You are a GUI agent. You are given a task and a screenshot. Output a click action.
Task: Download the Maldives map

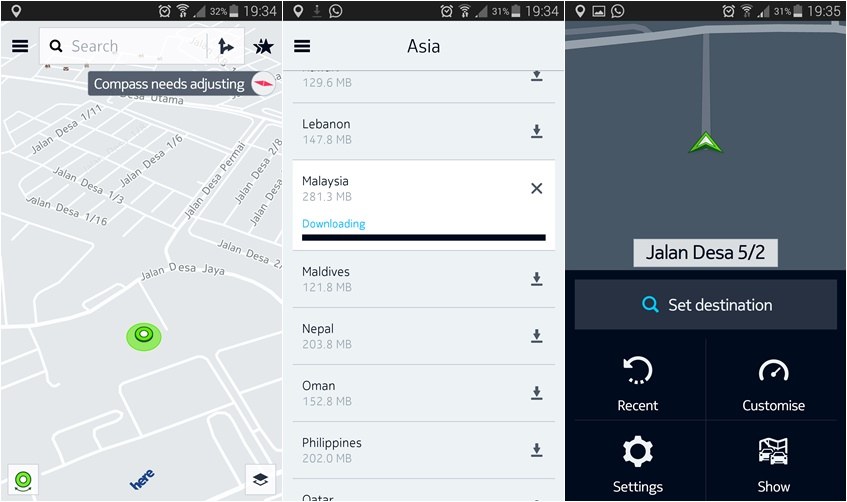pyautogui.click(x=536, y=279)
